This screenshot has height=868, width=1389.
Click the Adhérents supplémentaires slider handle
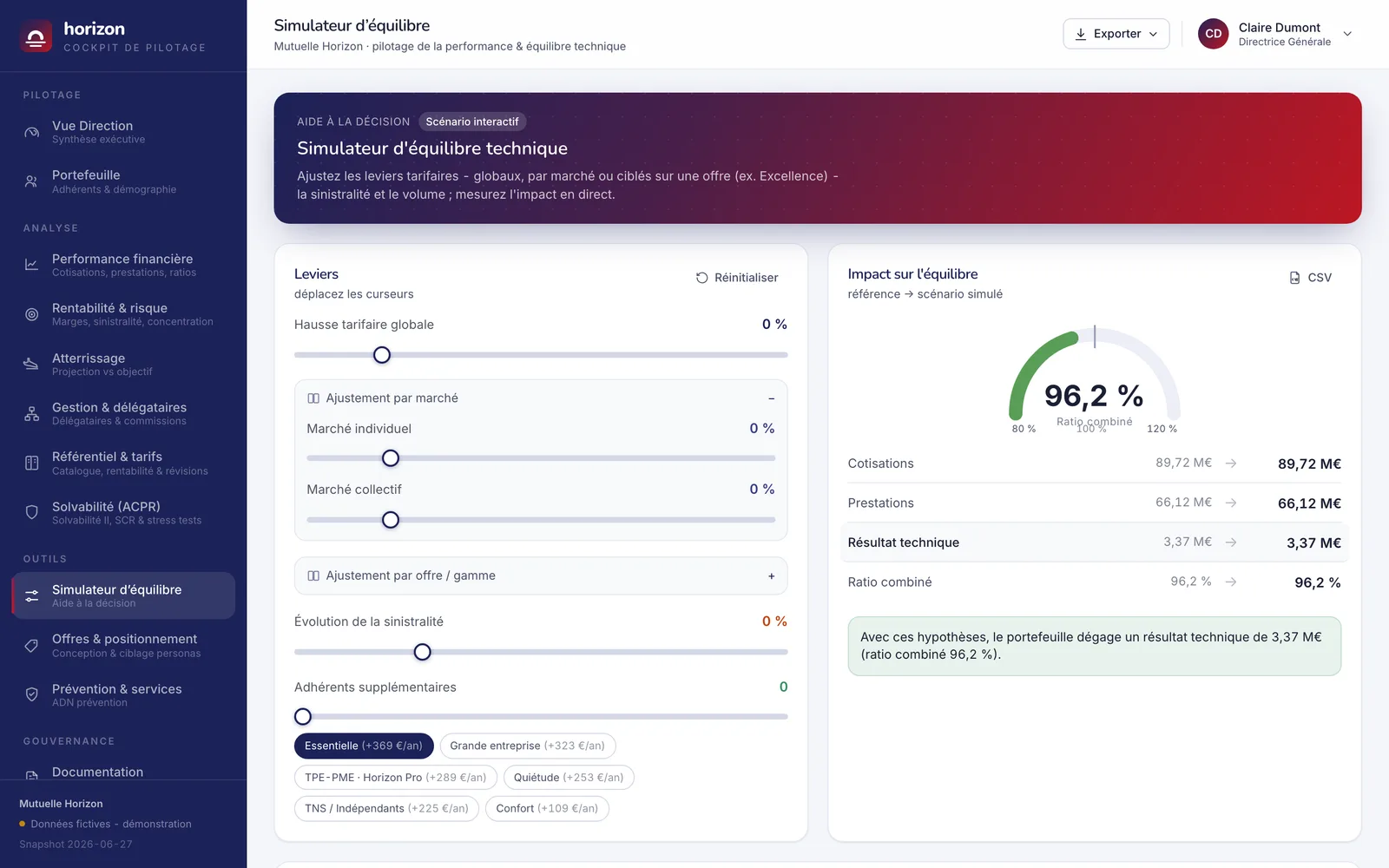[x=303, y=717]
